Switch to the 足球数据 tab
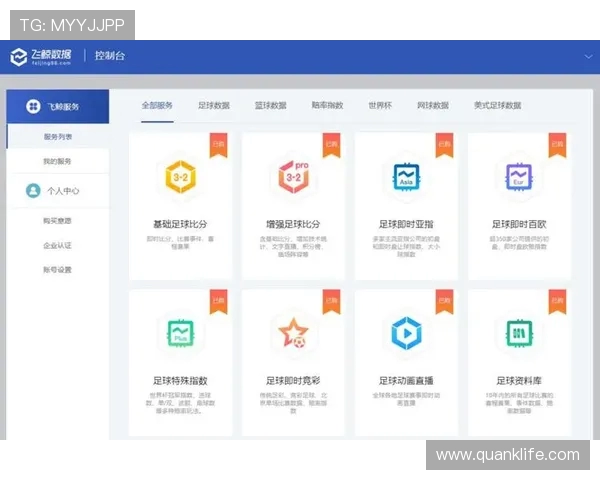Image resolution: width=600 pixels, height=480 pixels. point(214,105)
